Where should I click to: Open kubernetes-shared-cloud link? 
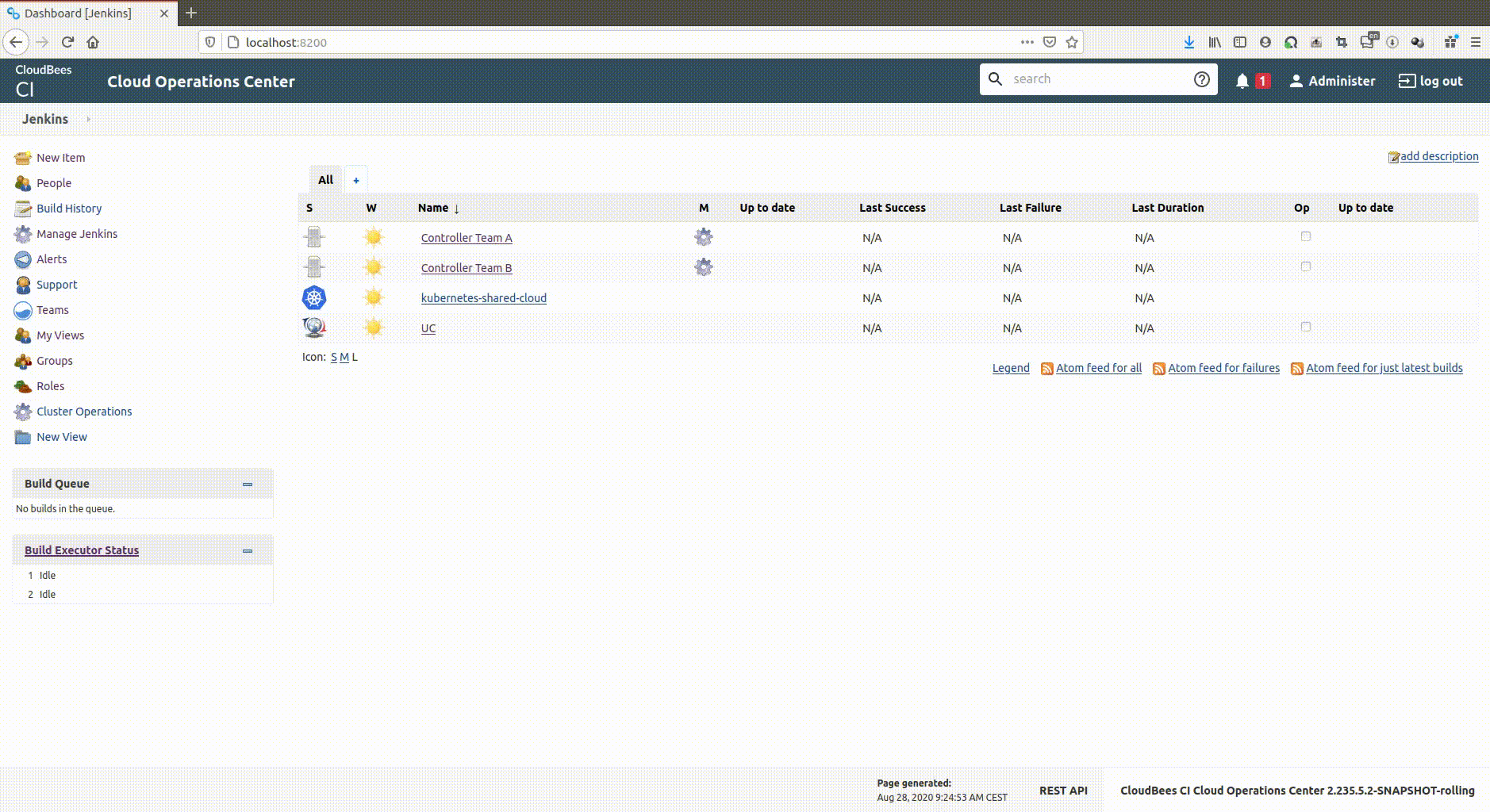(x=484, y=298)
